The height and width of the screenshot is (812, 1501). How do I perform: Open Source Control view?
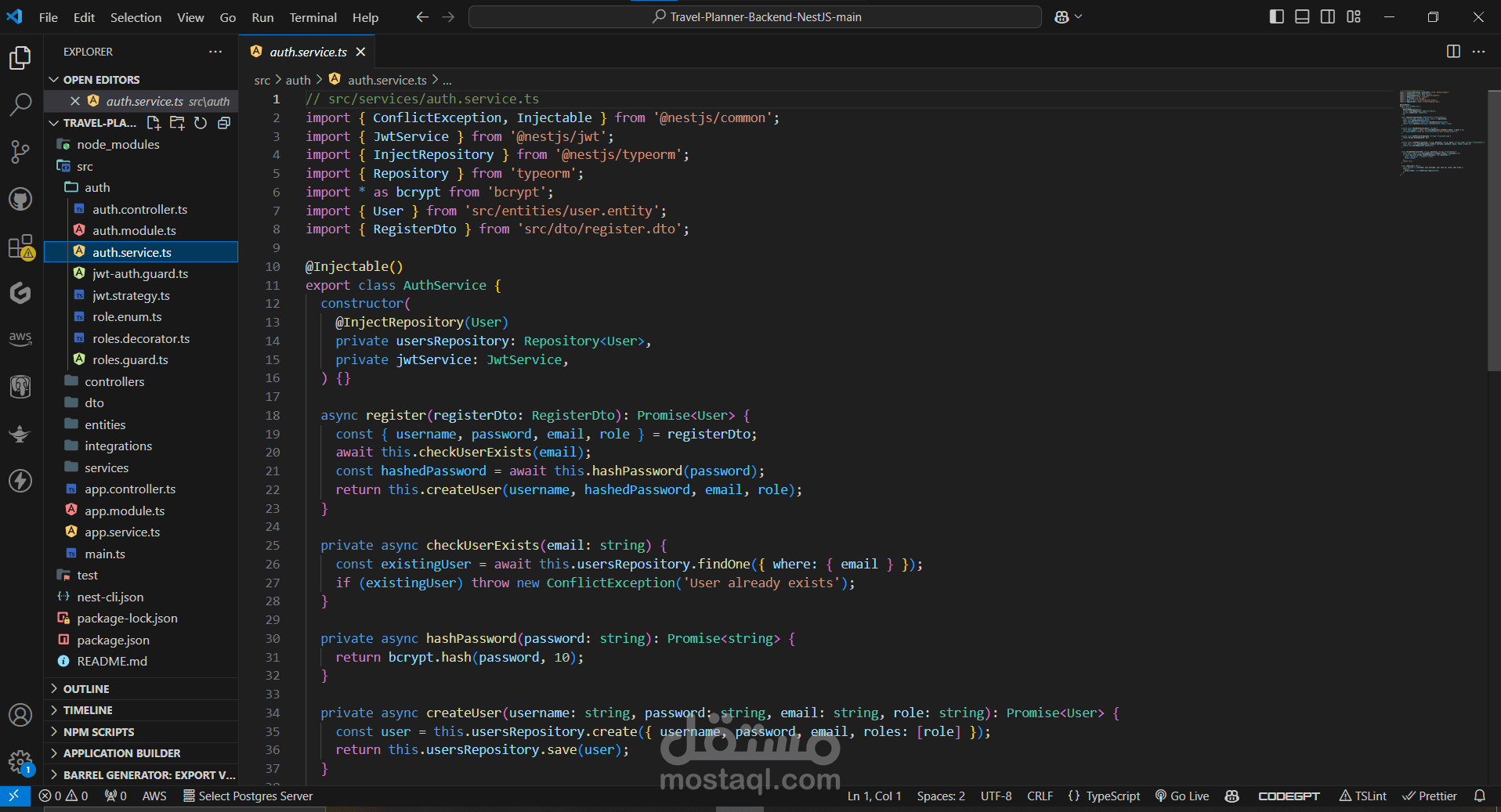click(20, 152)
